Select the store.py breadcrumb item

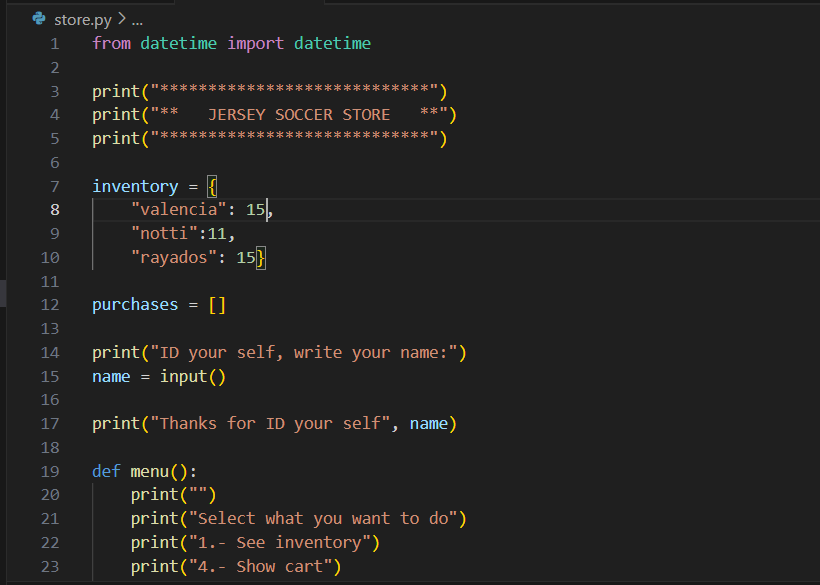83,19
